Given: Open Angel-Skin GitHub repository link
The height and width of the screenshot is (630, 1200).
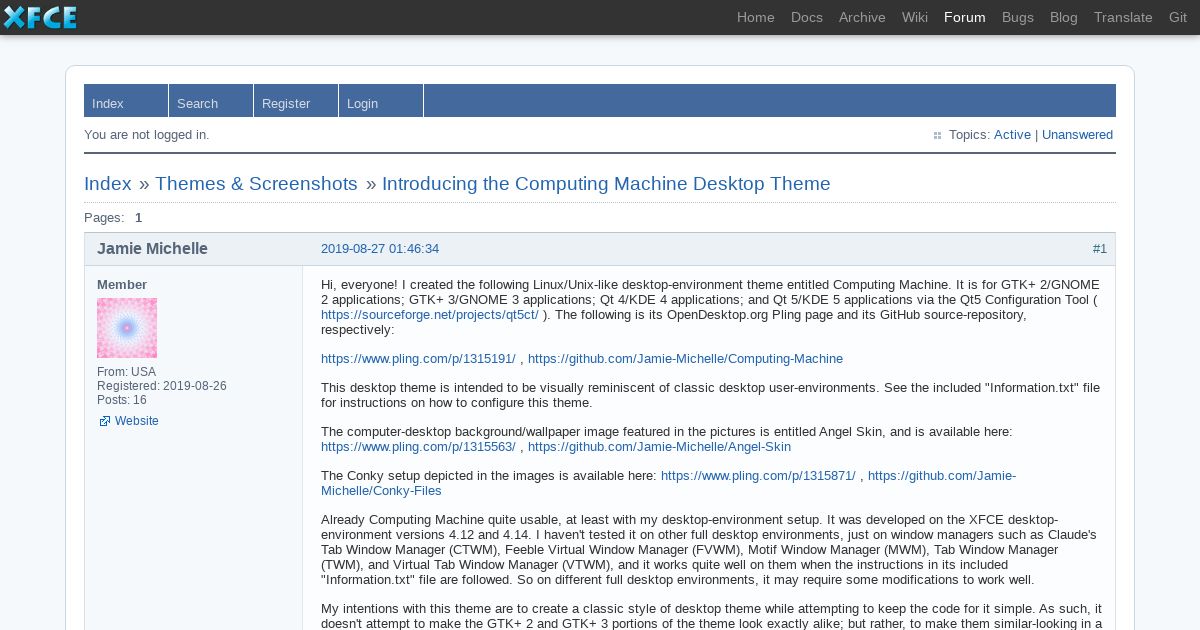Looking at the screenshot, I should pos(659,447).
